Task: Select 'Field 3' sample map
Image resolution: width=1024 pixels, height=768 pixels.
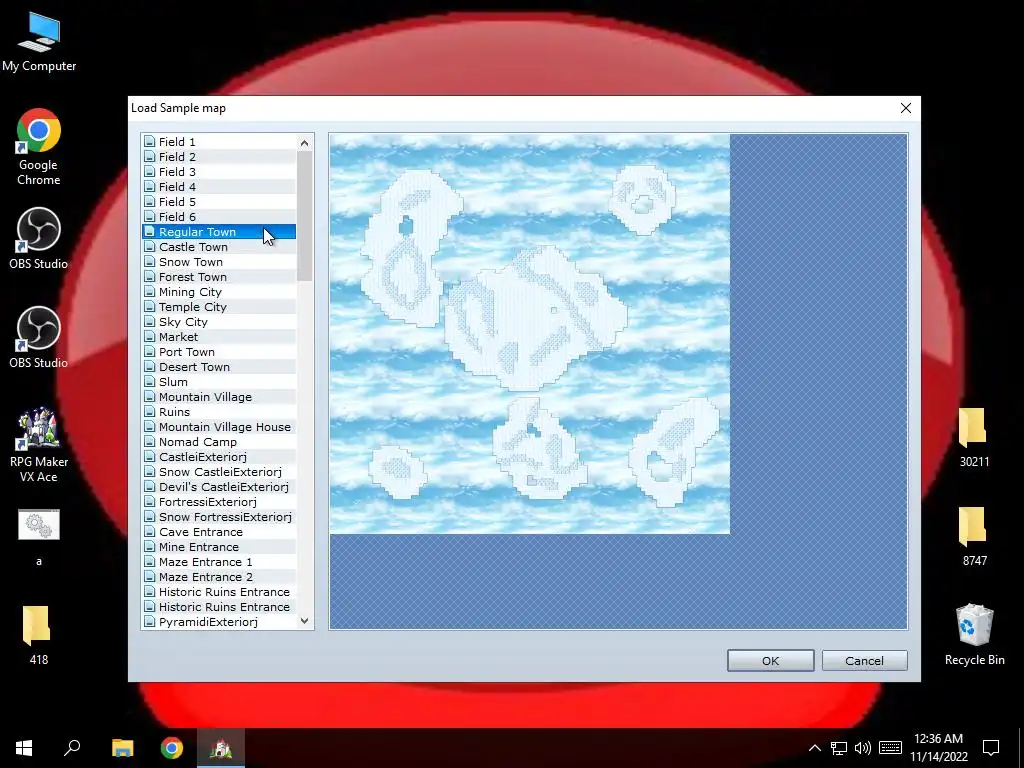Action: pos(219,172)
